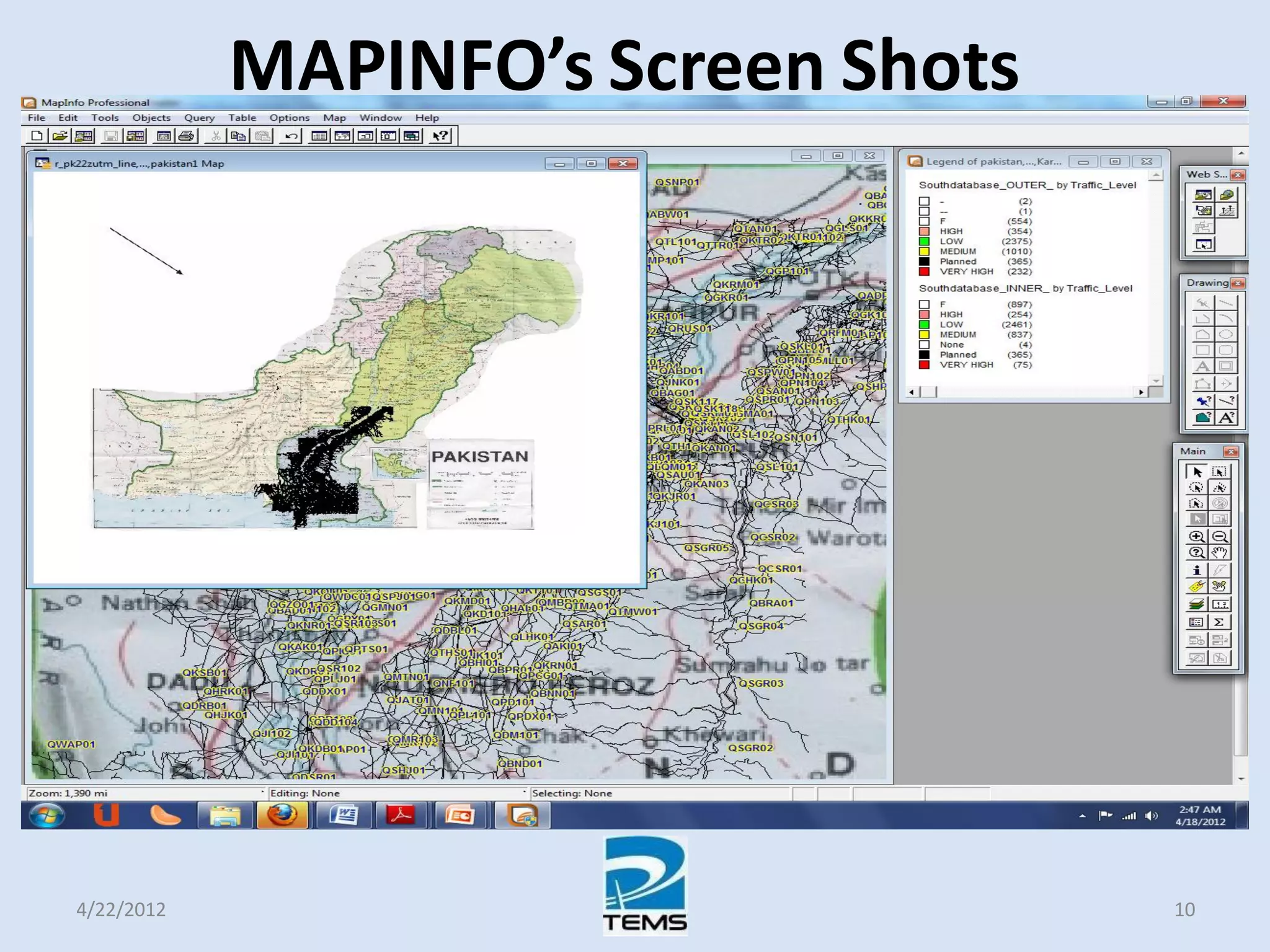Image resolution: width=1270 pixels, height=952 pixels.
Task: Open the Tools menu
Action: [x=105, y=118]
